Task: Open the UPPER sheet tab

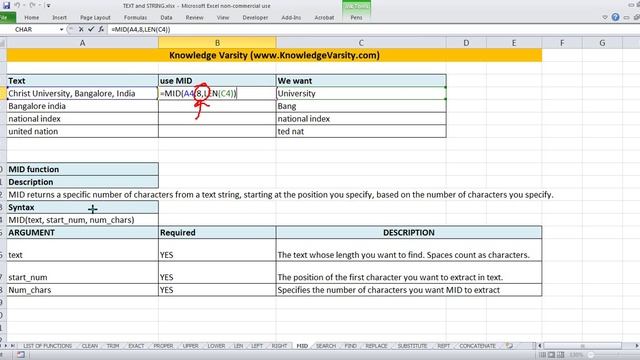Action: pyautogui.click(x=190, y=346)
